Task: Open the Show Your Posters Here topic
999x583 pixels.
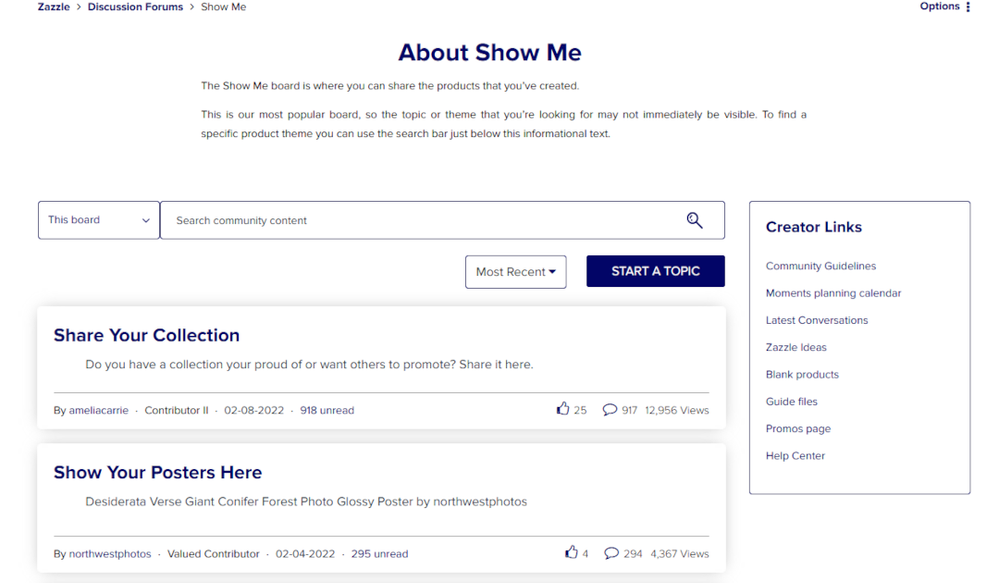Action: coord(157,473)
